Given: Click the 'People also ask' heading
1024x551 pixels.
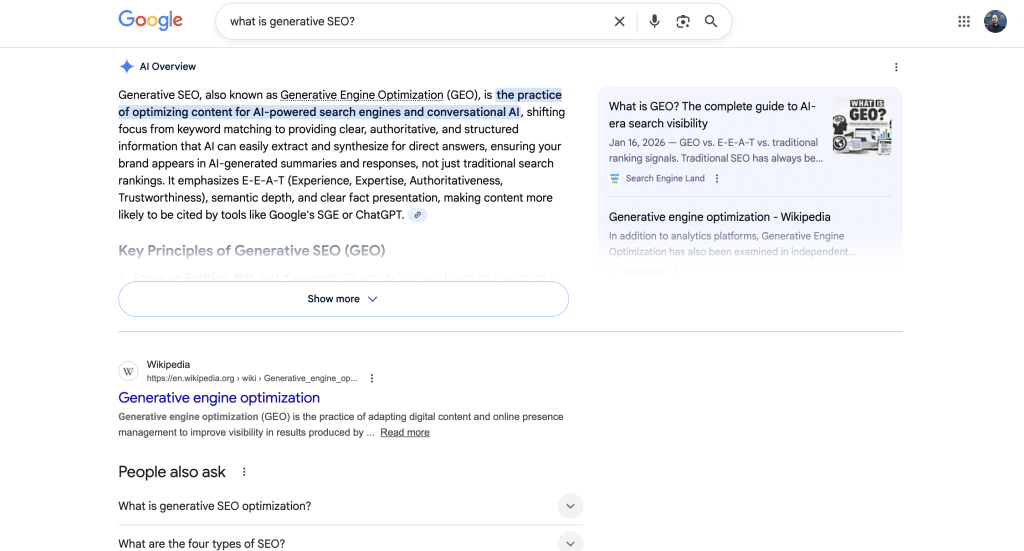Looking at the screenshot, I should [x=172, y=472].
